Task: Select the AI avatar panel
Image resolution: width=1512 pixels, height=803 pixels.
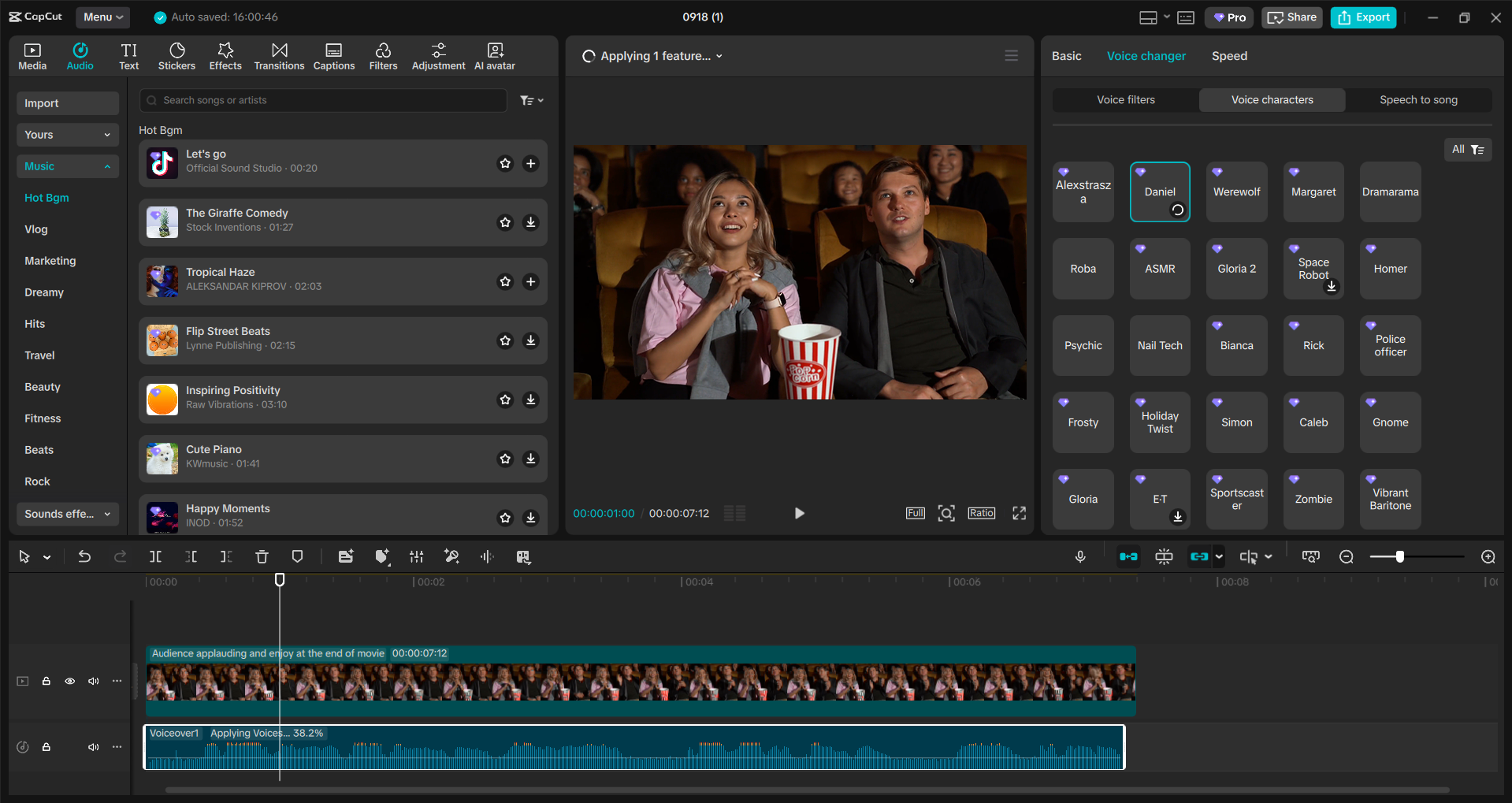Action: pos(494,55)
